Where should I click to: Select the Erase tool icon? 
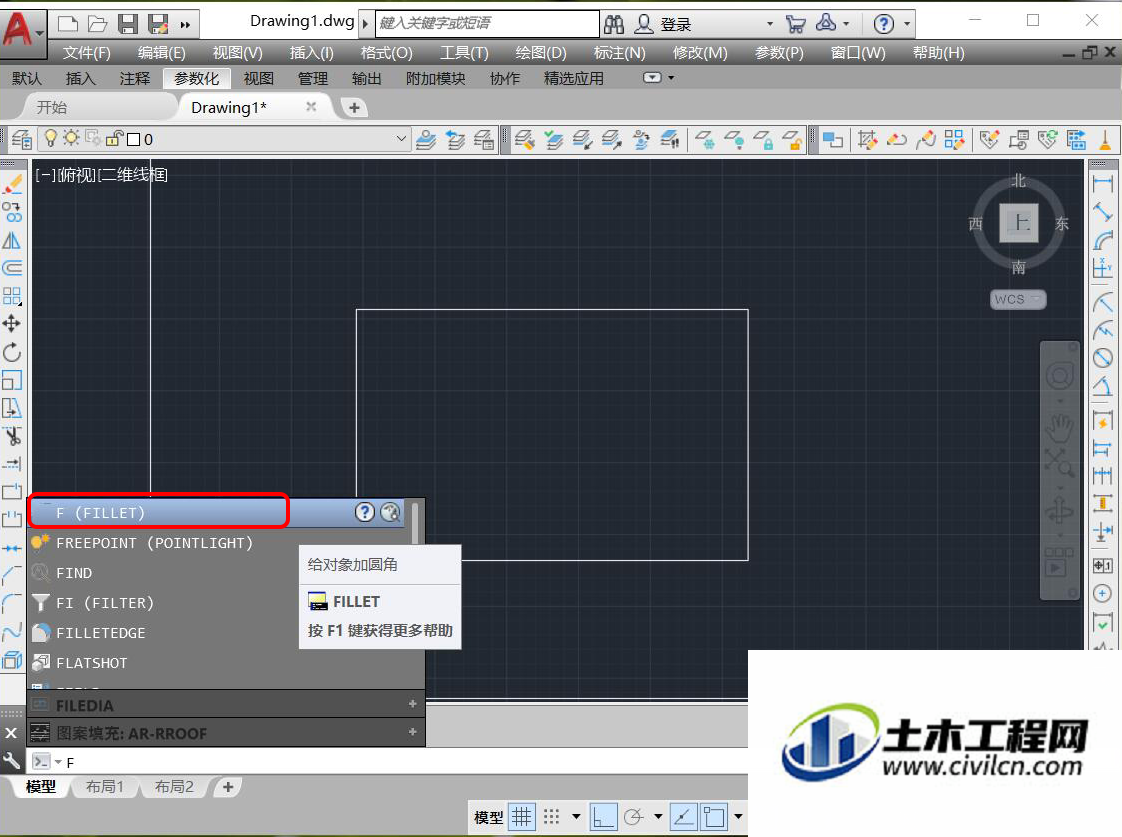(12, 185)
